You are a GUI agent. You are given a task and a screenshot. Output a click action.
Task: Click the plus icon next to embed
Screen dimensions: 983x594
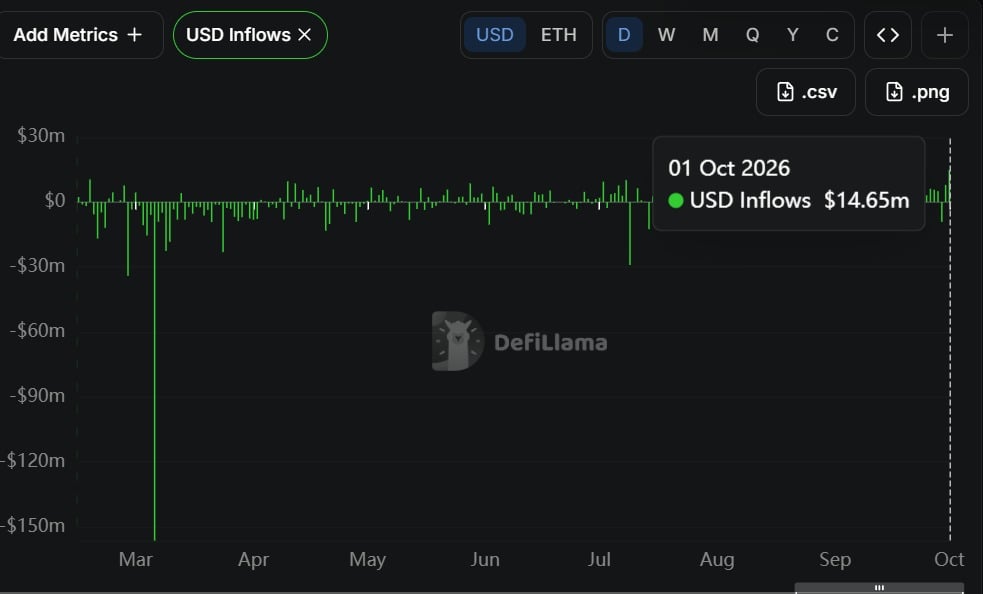click(x=945, y=35)
